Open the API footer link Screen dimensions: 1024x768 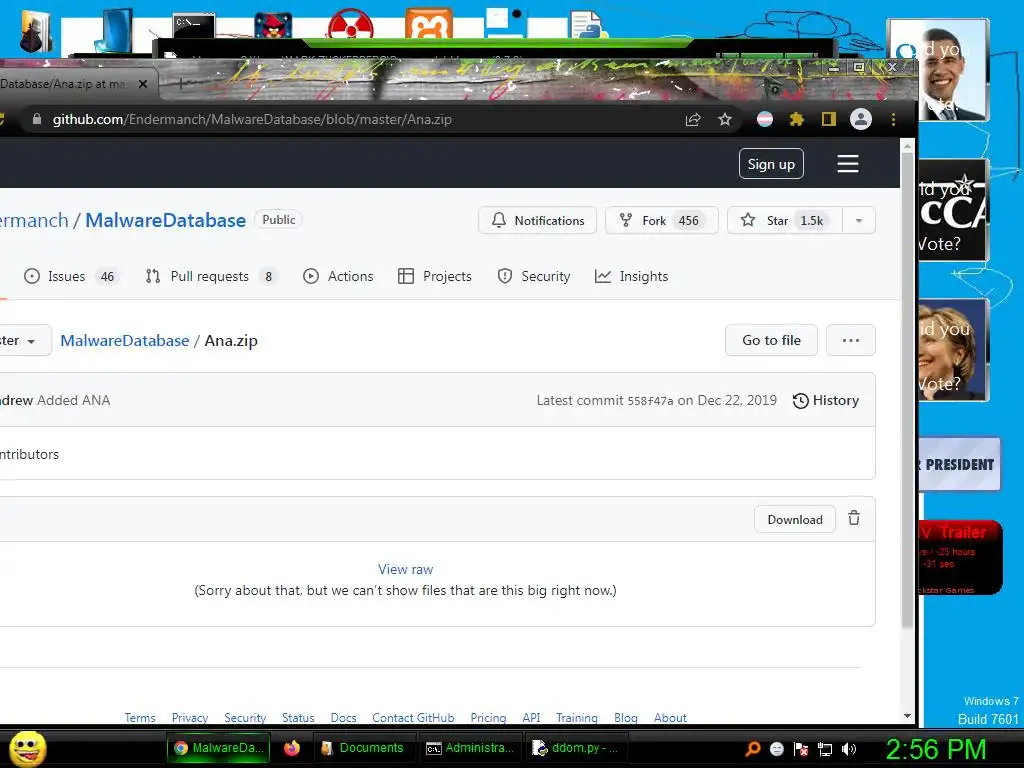pyautogui.click(x=531, y=718)
